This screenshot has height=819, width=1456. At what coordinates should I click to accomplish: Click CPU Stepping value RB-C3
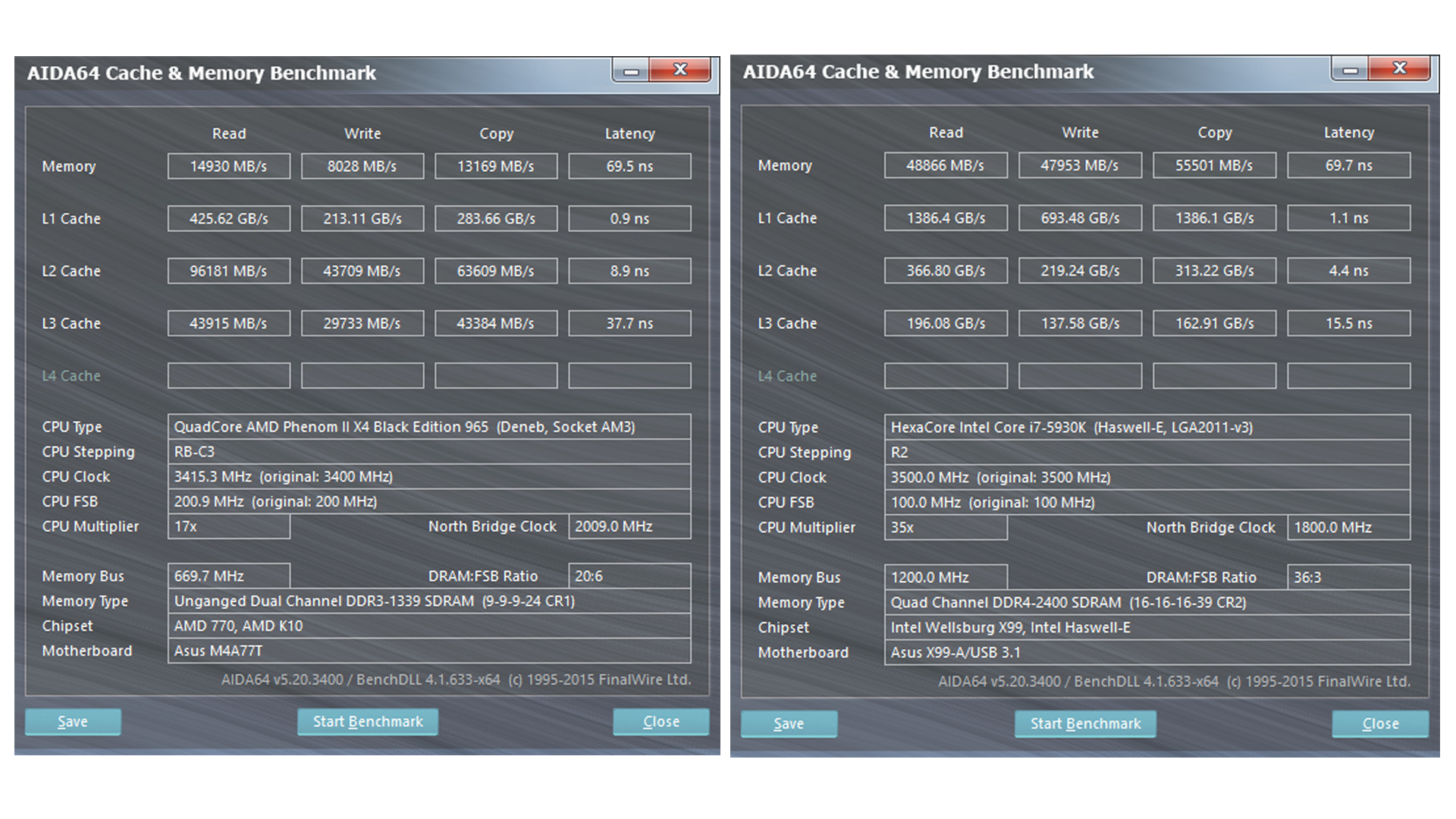click(x=429, y=452)
